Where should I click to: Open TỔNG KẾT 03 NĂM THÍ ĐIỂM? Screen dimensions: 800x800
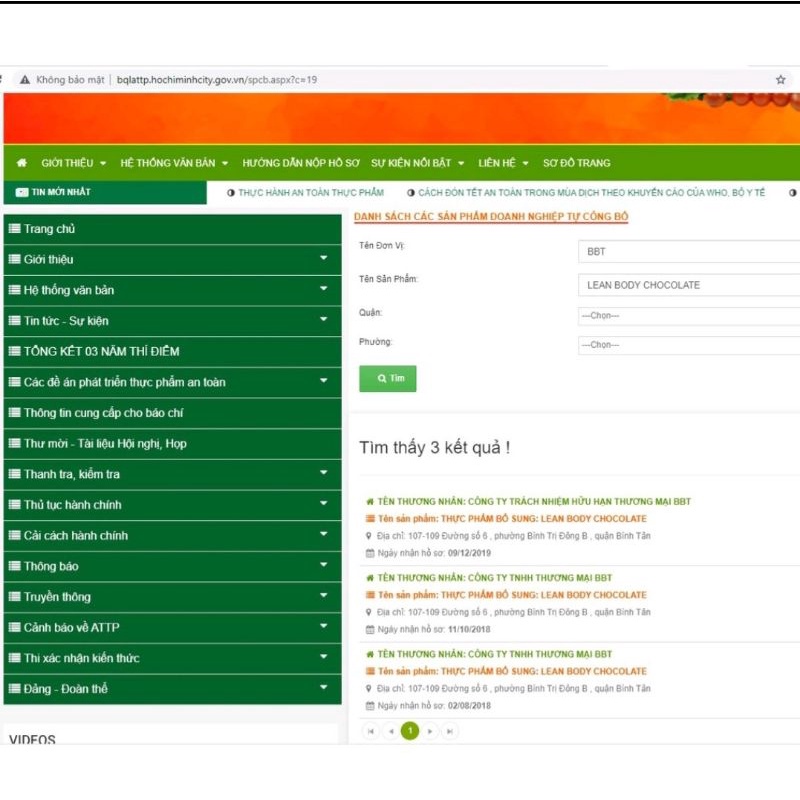172,352
